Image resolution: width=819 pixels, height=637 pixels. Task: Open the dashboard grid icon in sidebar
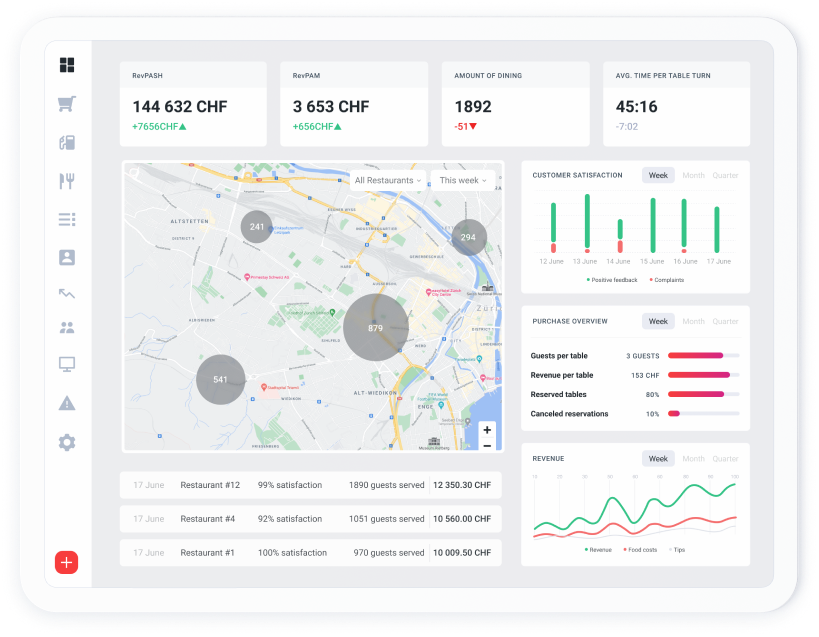pos(67,65)
